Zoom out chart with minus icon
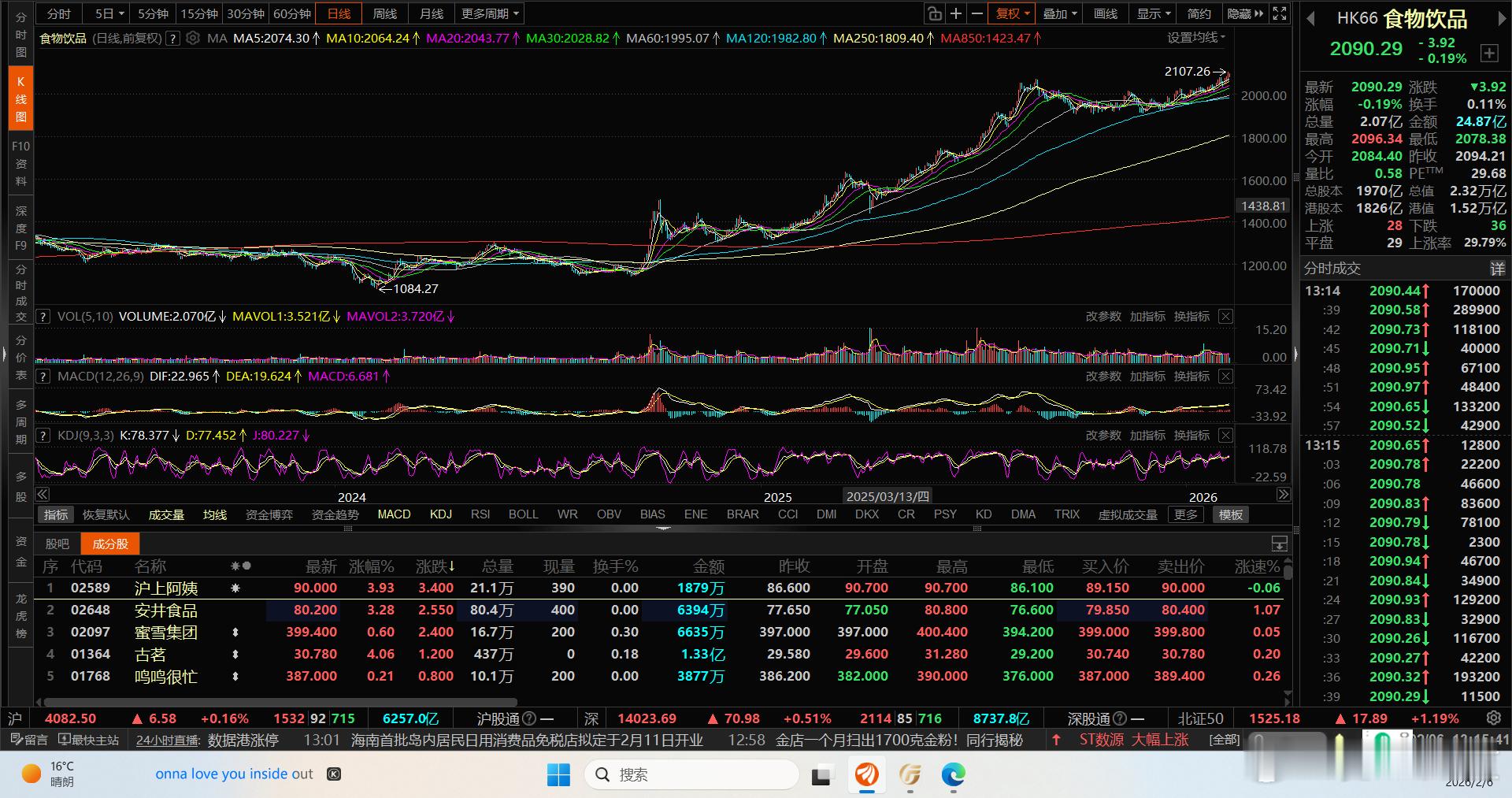Viewport: 1512px width, 798px height. click(977, 13)
